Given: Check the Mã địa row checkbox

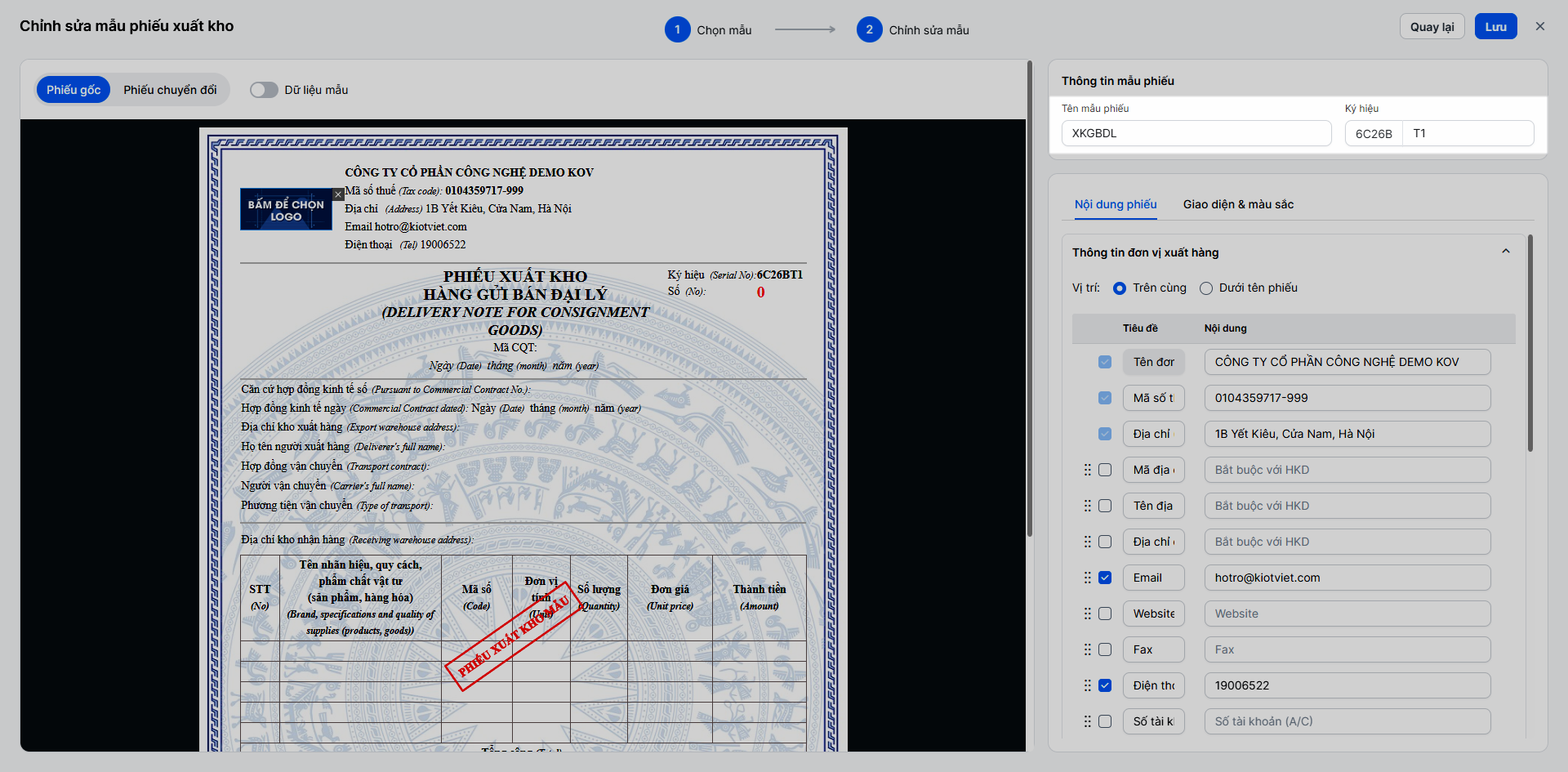Looking at the screenshot, I should 1105,470.
